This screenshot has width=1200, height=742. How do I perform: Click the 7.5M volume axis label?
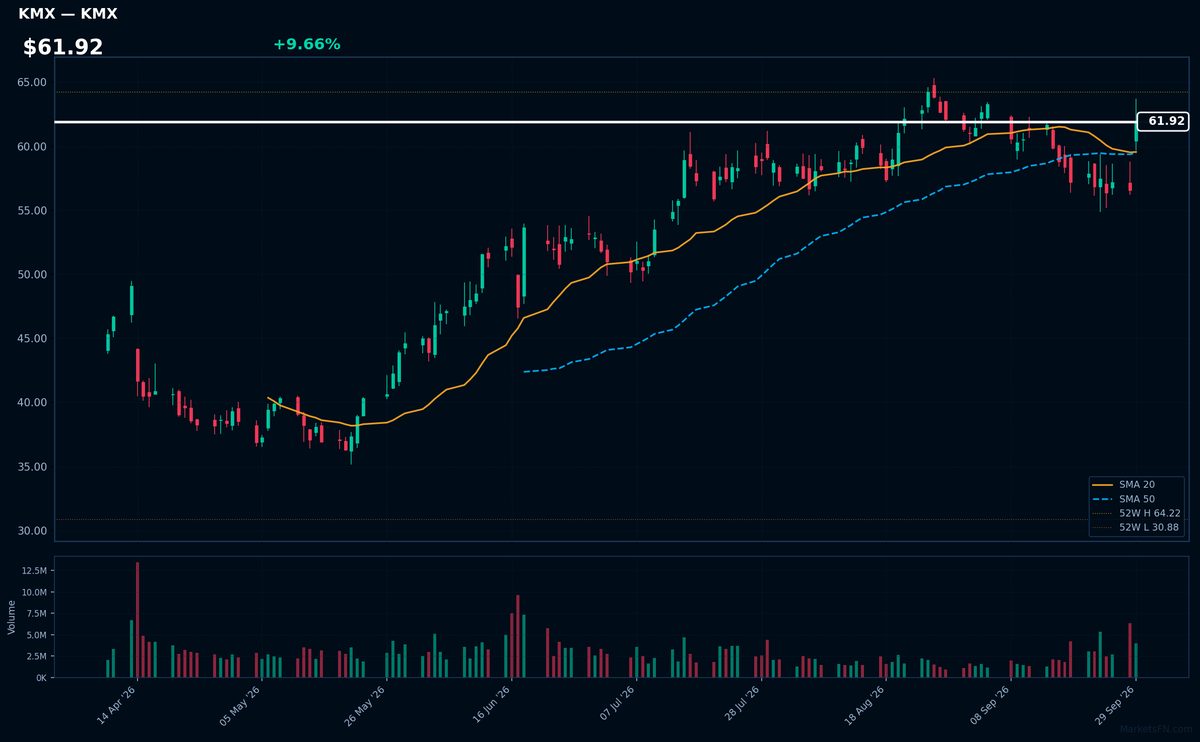[x=36, y=613]
